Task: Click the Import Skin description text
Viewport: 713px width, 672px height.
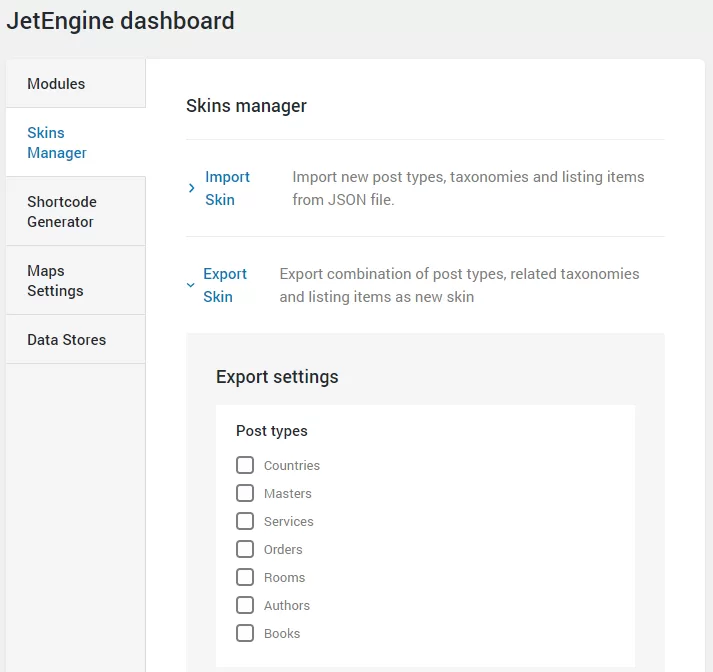Action: point(468,188)
